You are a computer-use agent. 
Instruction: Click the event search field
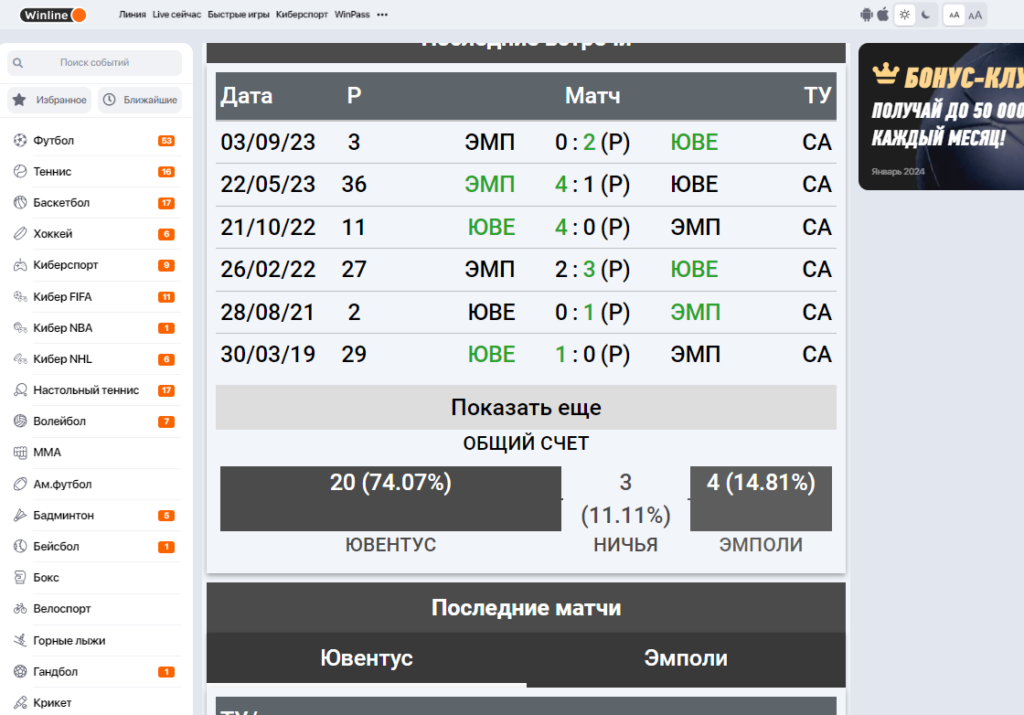[95, 63]
